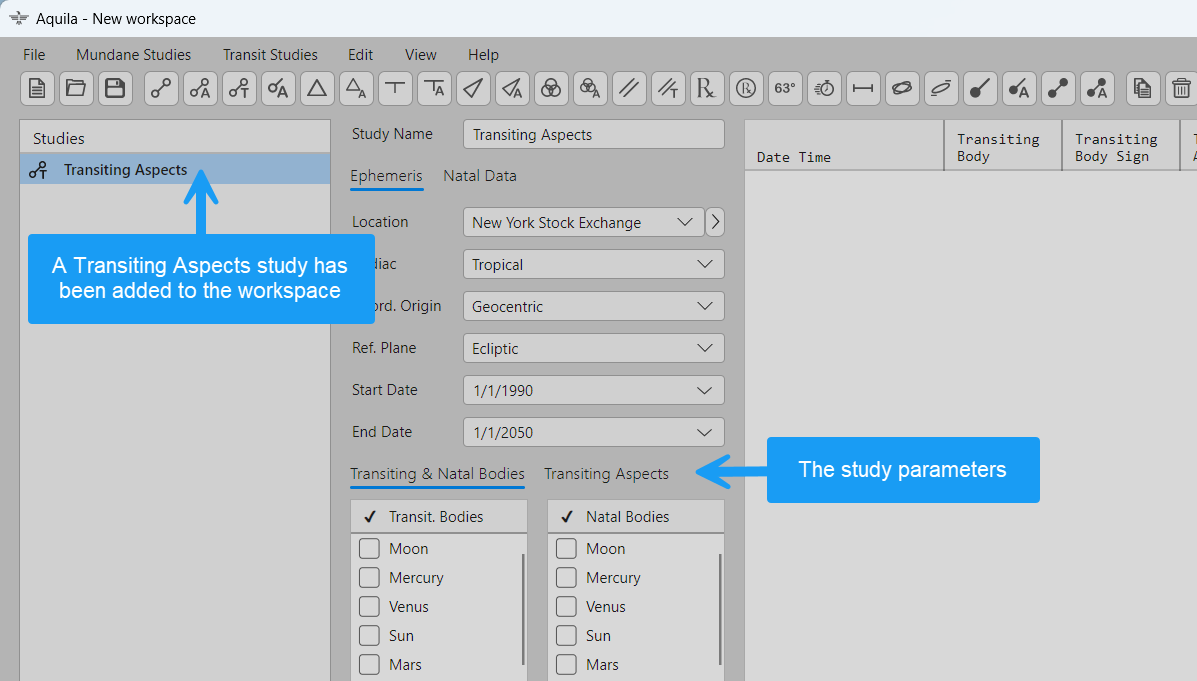Check Mars under Transit. Bodies
Viewport: 1197px width, 681px height.
[369, 665]
